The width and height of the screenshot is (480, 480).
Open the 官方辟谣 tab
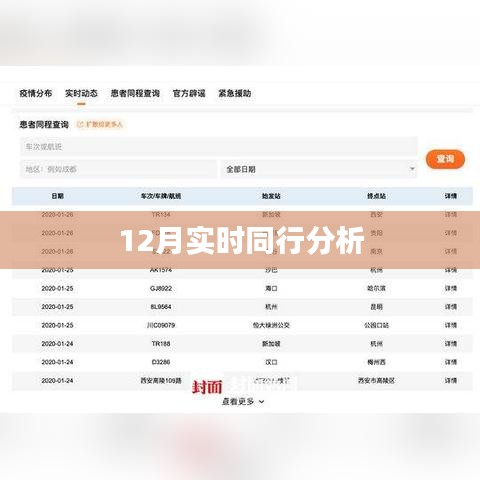(189, 93)
